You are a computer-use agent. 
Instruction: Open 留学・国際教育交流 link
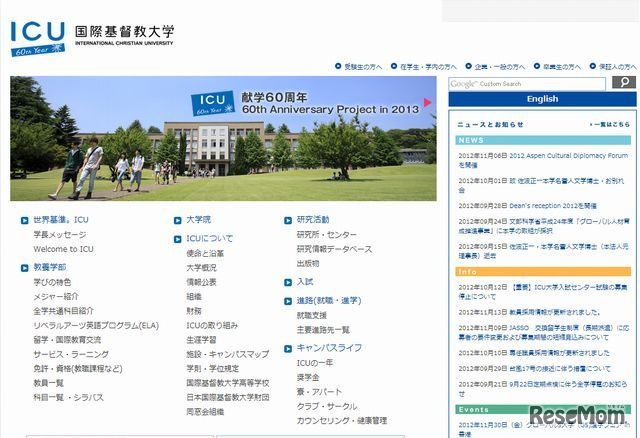pyautogui.click(x=67, y=340)
